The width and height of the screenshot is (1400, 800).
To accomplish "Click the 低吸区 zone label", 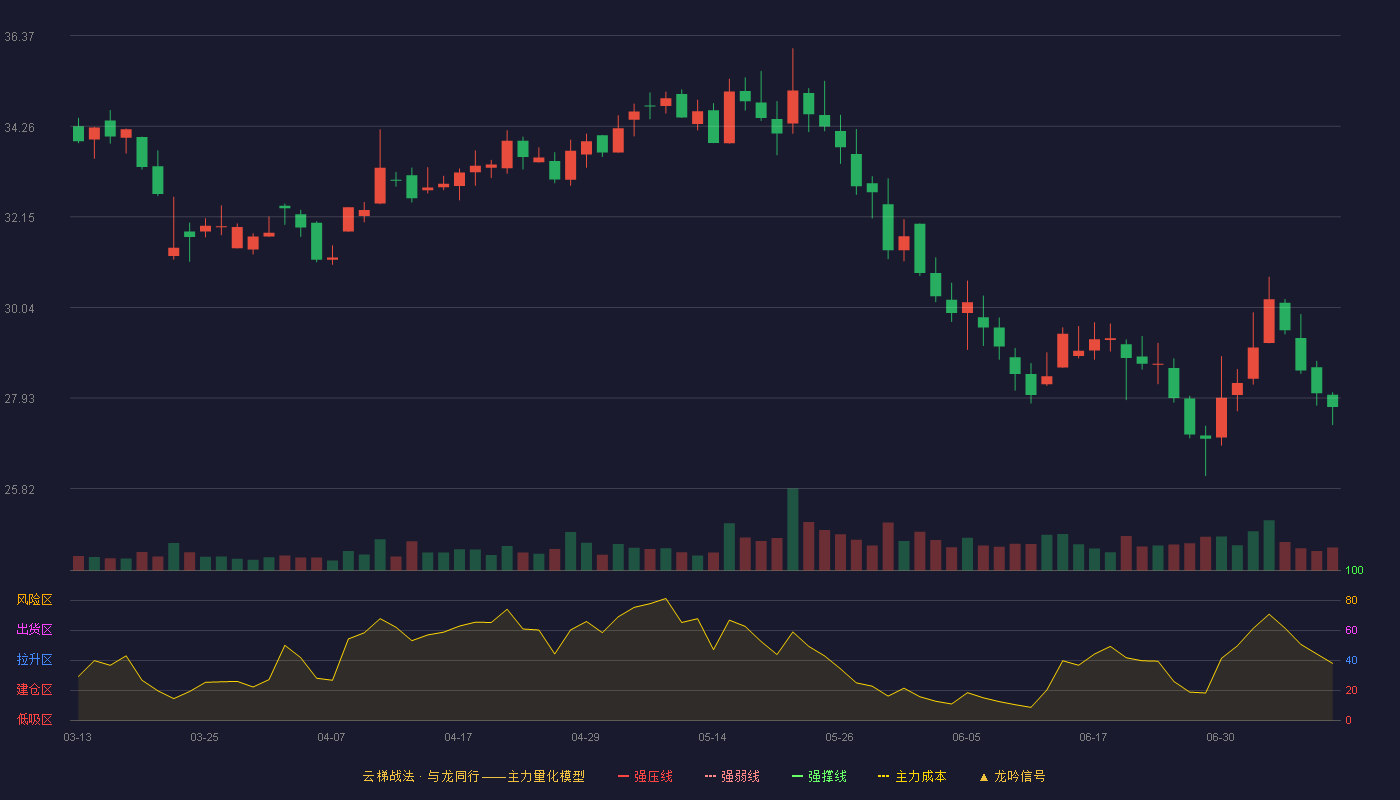I will 34,719.
